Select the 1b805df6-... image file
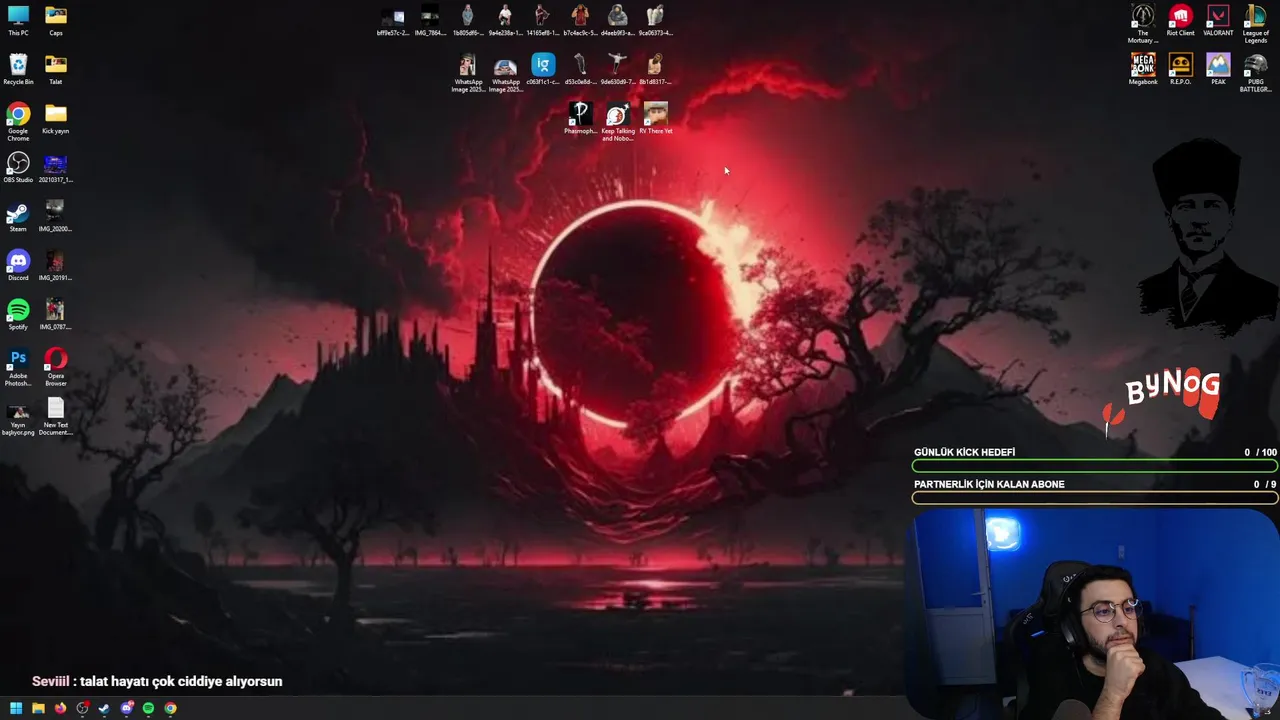Screen dimensions: 1280x720 467,21
